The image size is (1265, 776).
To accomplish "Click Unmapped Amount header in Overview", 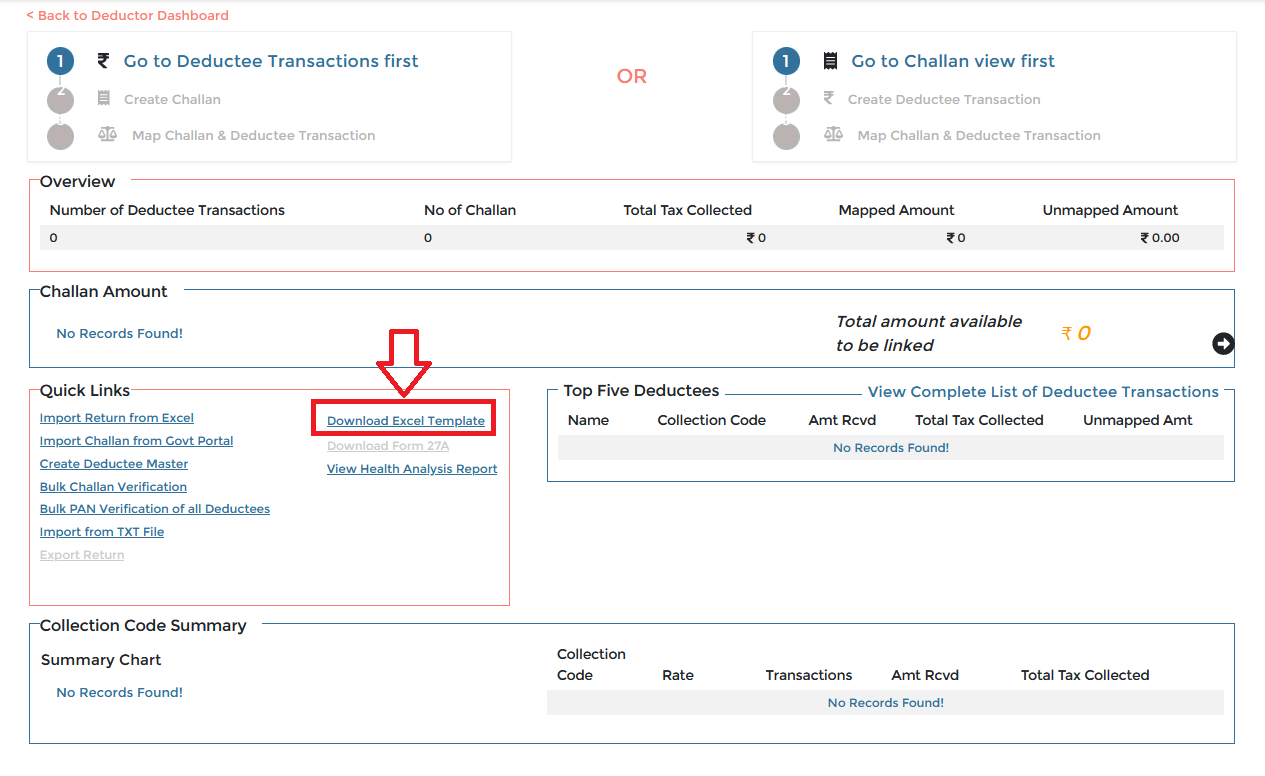I will [x=1110, y=210].
